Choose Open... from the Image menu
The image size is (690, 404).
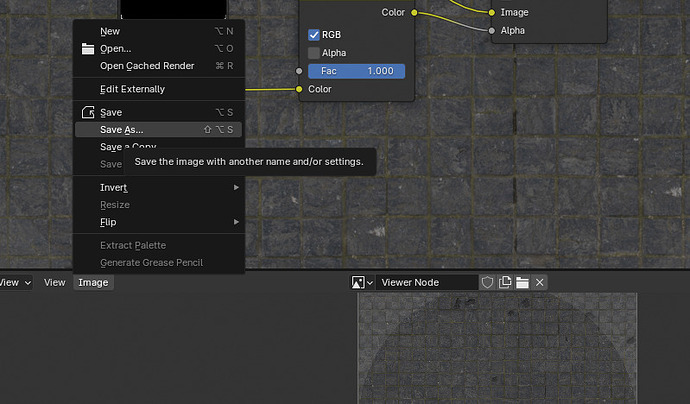tap(158, 49)
